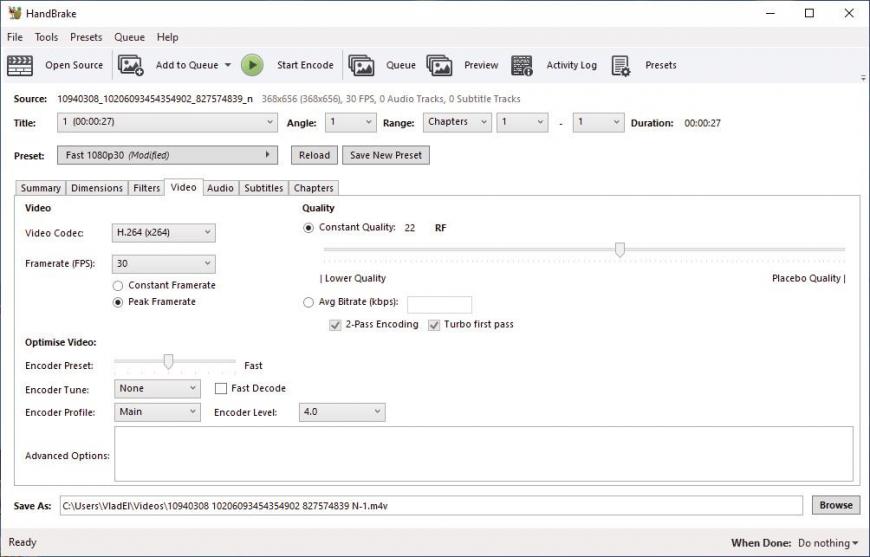Open the Encoder Level dropdown
This screenshot has width=870, height=557.
pos(342,412)
